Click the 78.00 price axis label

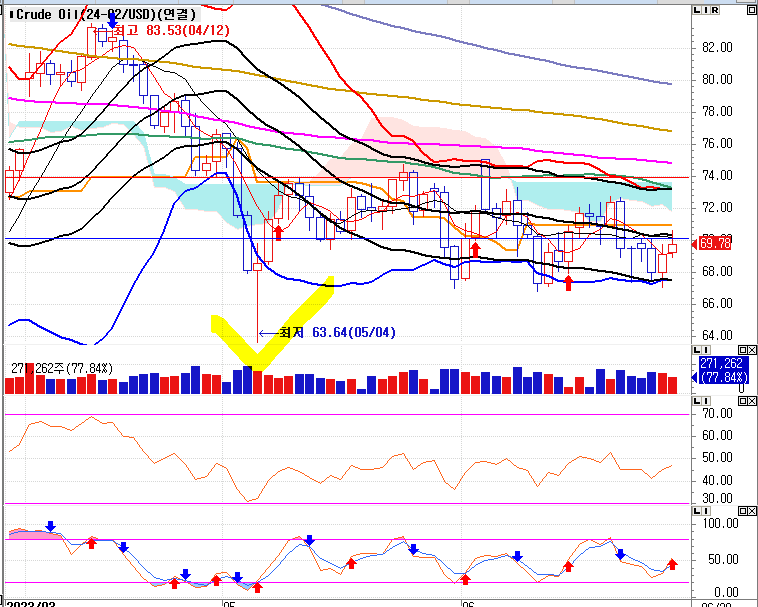pos(717,111)
